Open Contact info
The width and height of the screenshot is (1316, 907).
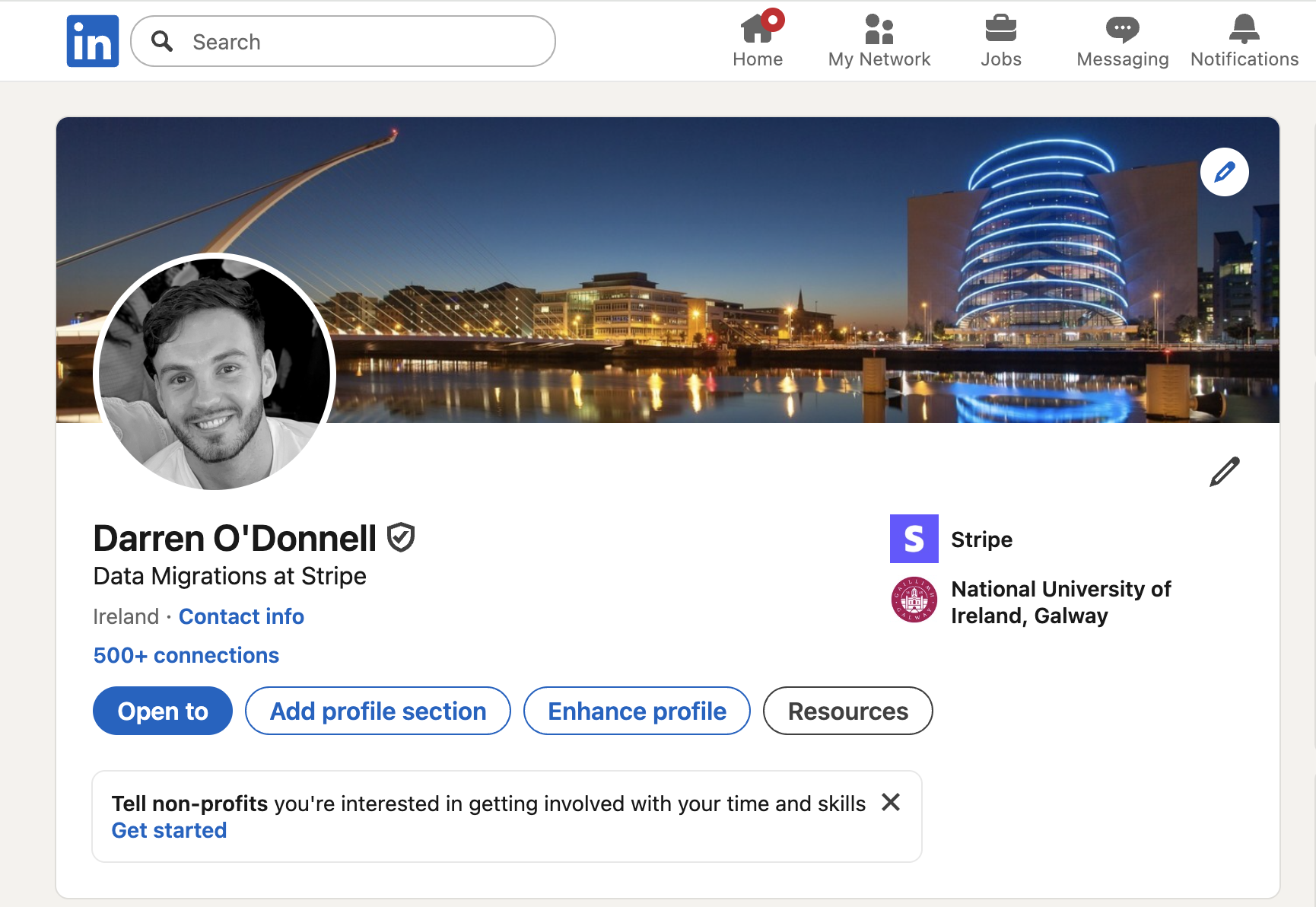[x=240, y=616]
